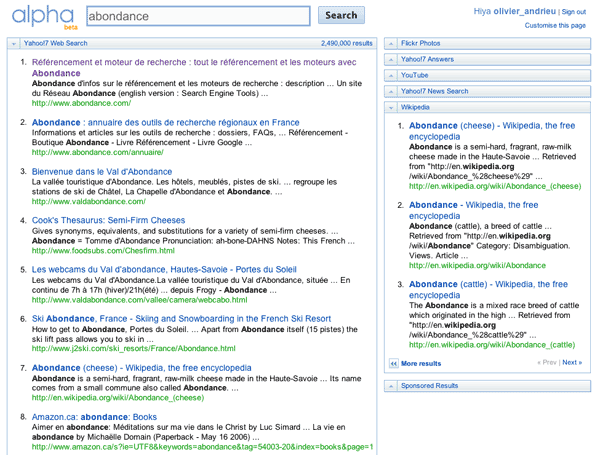Open the olivier_andrieu profile link
Viewport: 600px width, 455px height.
point(524,11)
